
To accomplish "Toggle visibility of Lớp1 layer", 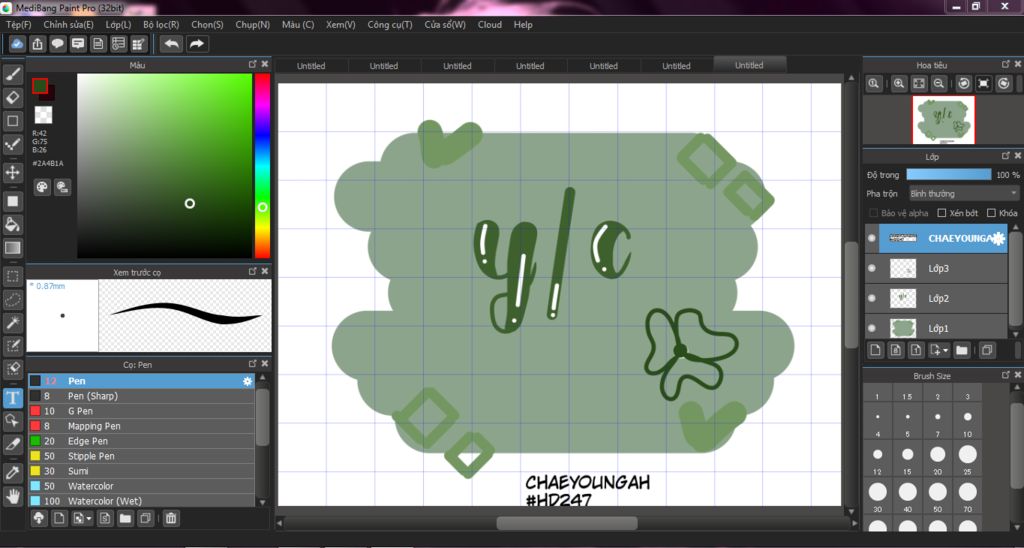I will click(x=871, y=328).
